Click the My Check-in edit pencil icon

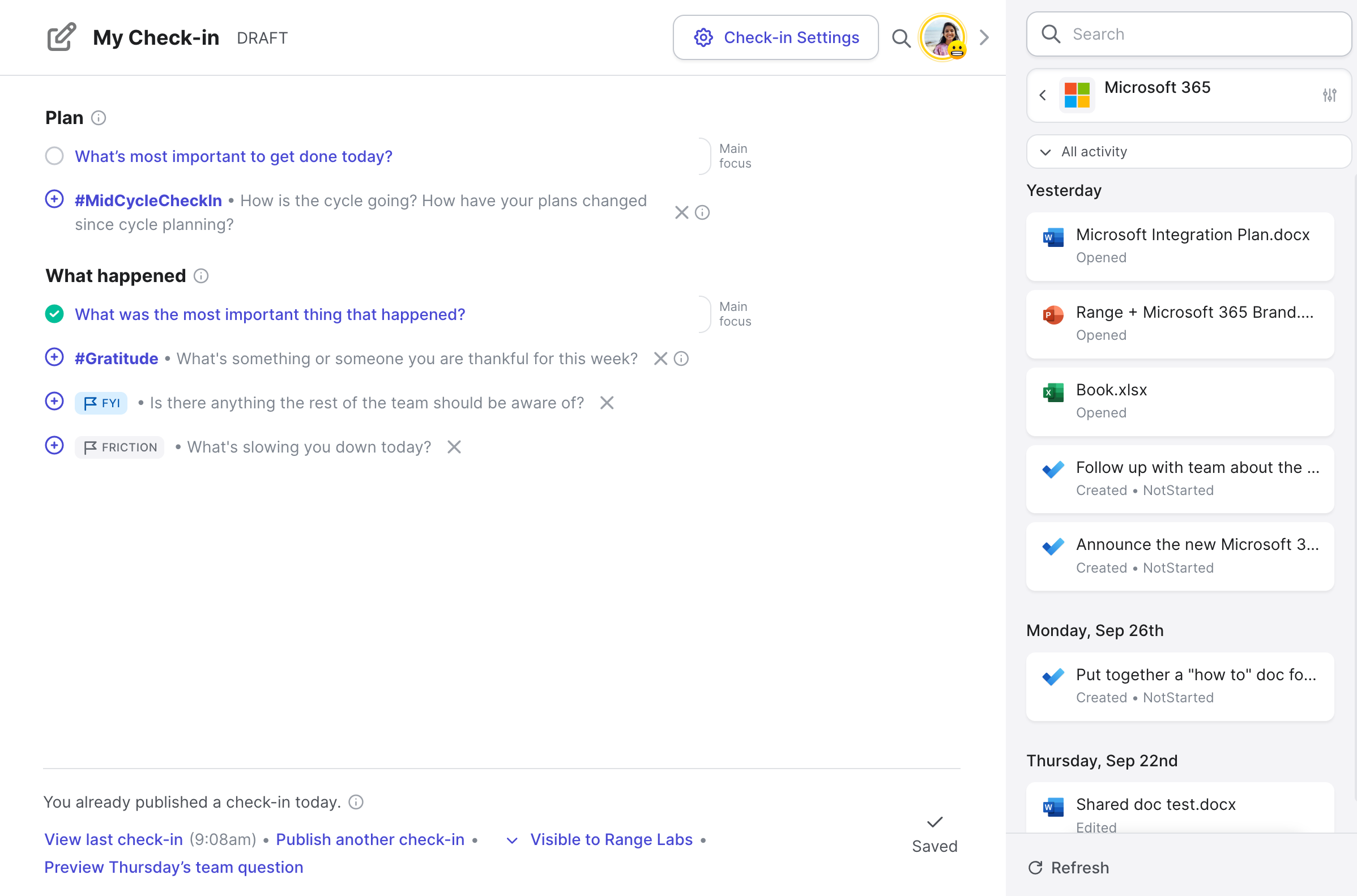(x=61, y=37)
